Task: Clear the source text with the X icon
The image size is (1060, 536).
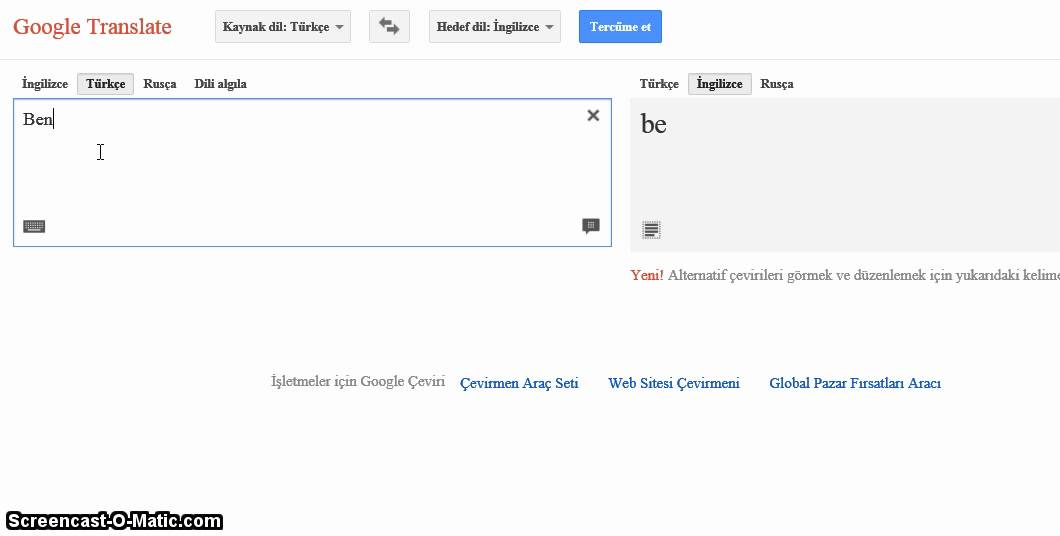Action: pyautogui.click(x=593, y=116)
